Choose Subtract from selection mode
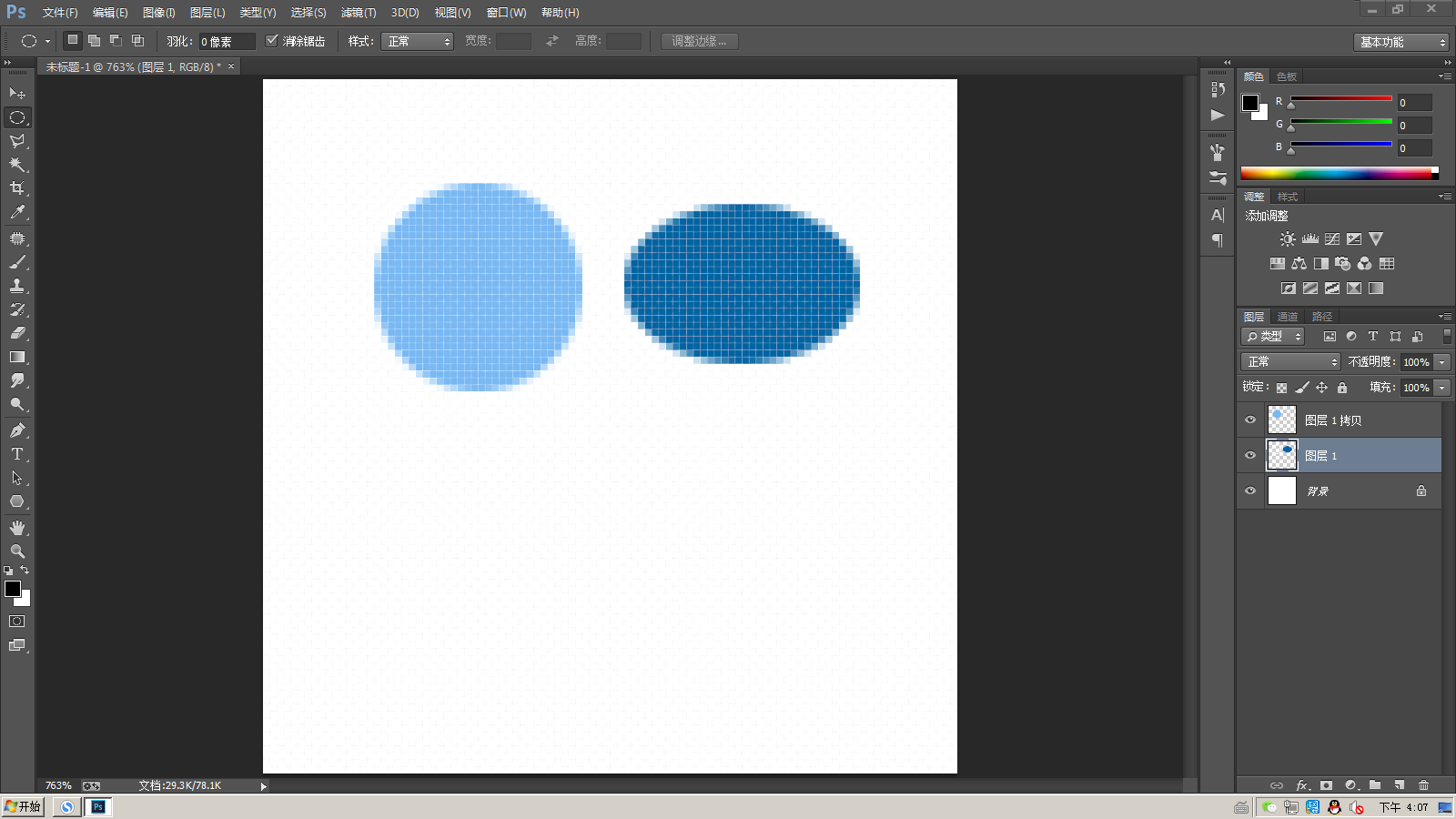 (116, 41)
